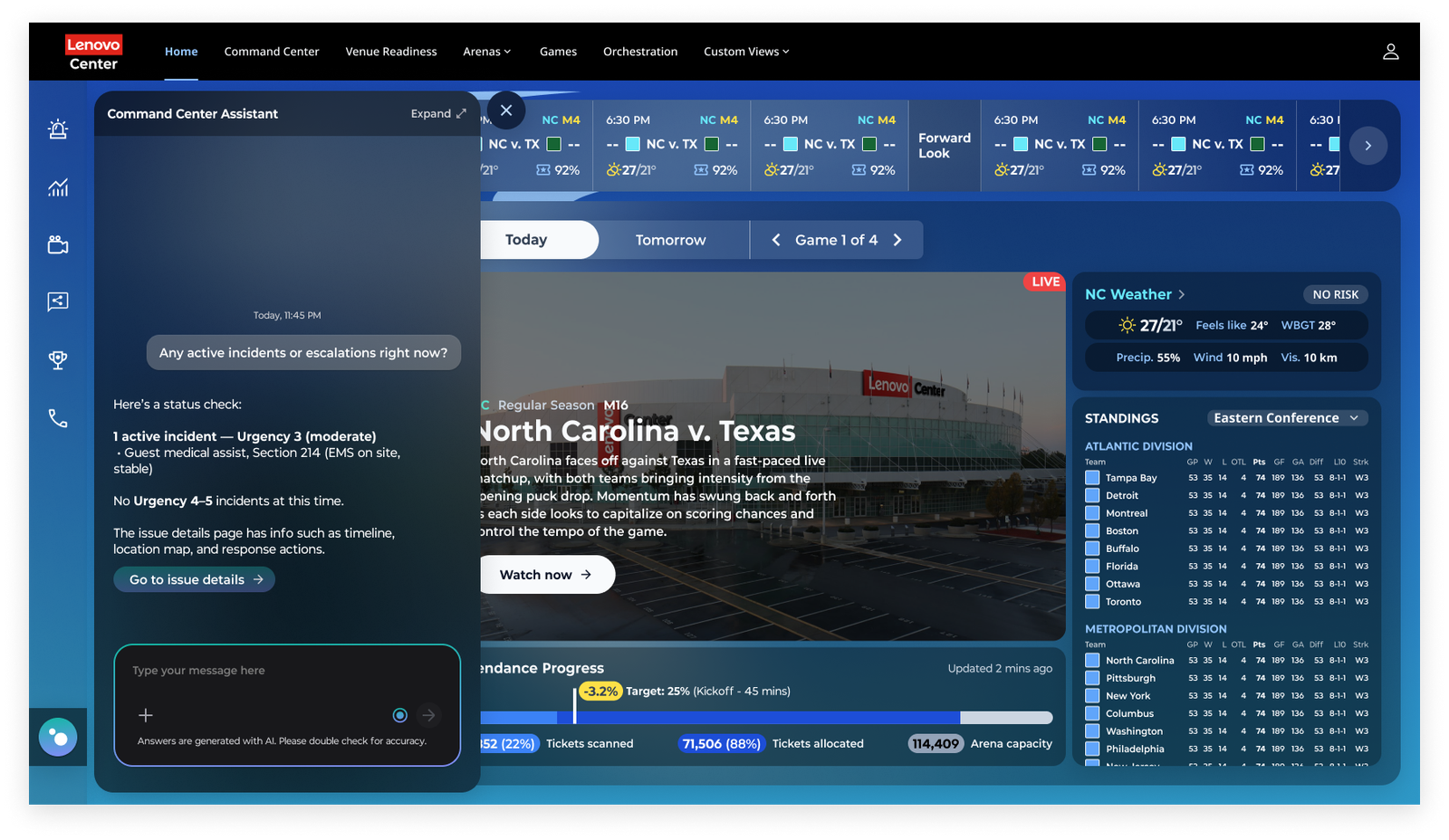Click the LIVE badge on video
This screenshot has width=1449, height=840.
pos(1045,282)
